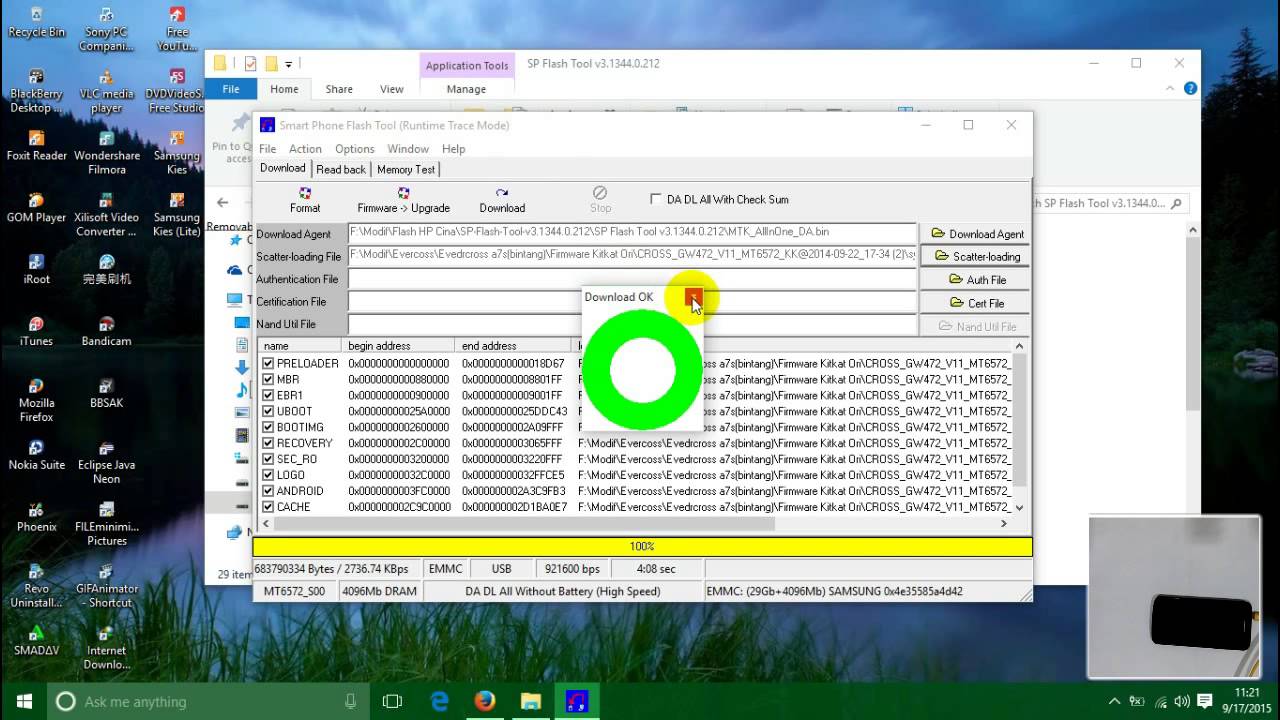This screenshot has height=720, width=1280.
Task: Switch to the Memory Test tab
Action: (406, 169)
